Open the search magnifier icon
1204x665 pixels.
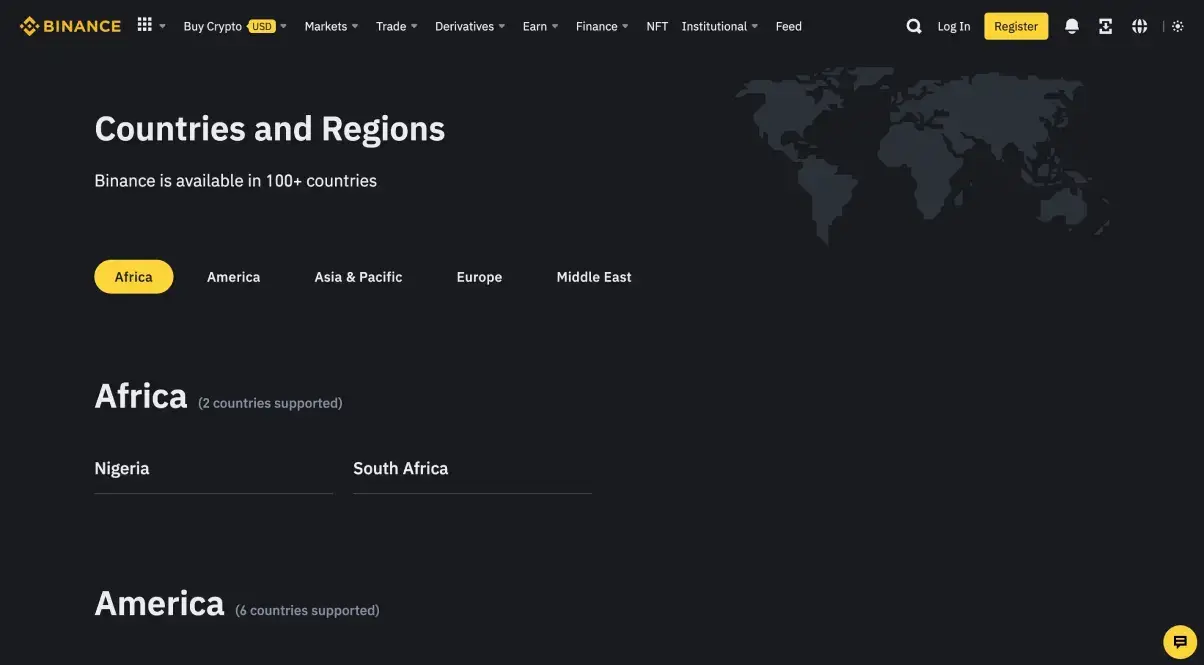click(914, 27)
